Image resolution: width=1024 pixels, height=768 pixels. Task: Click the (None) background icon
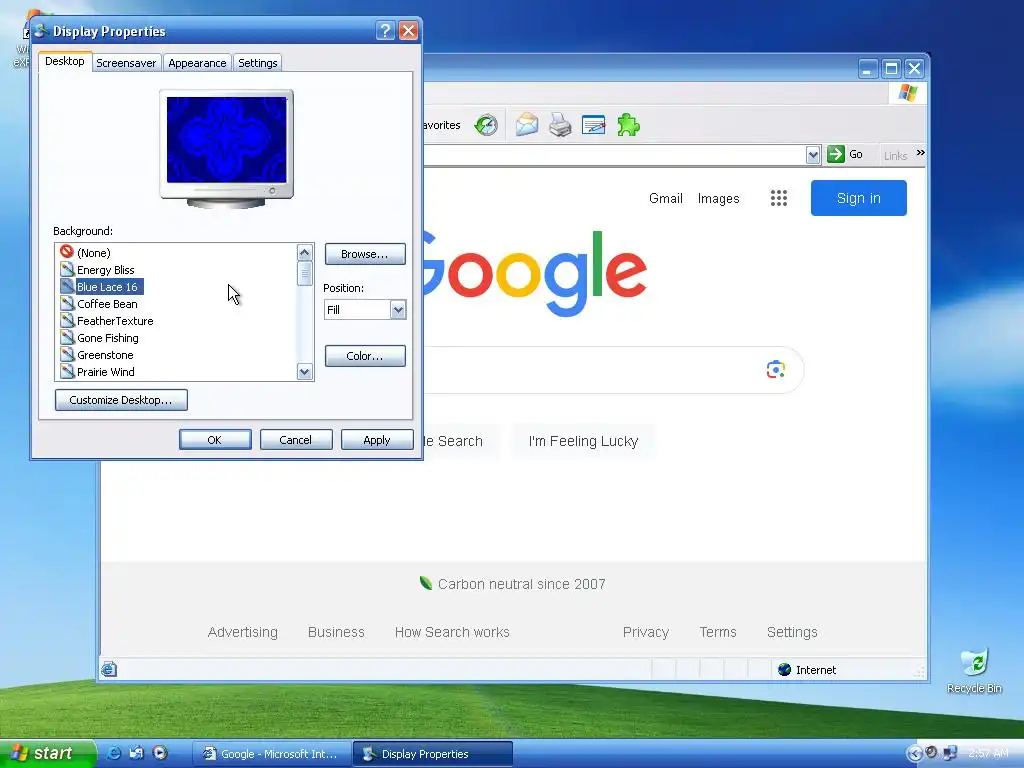67,252
